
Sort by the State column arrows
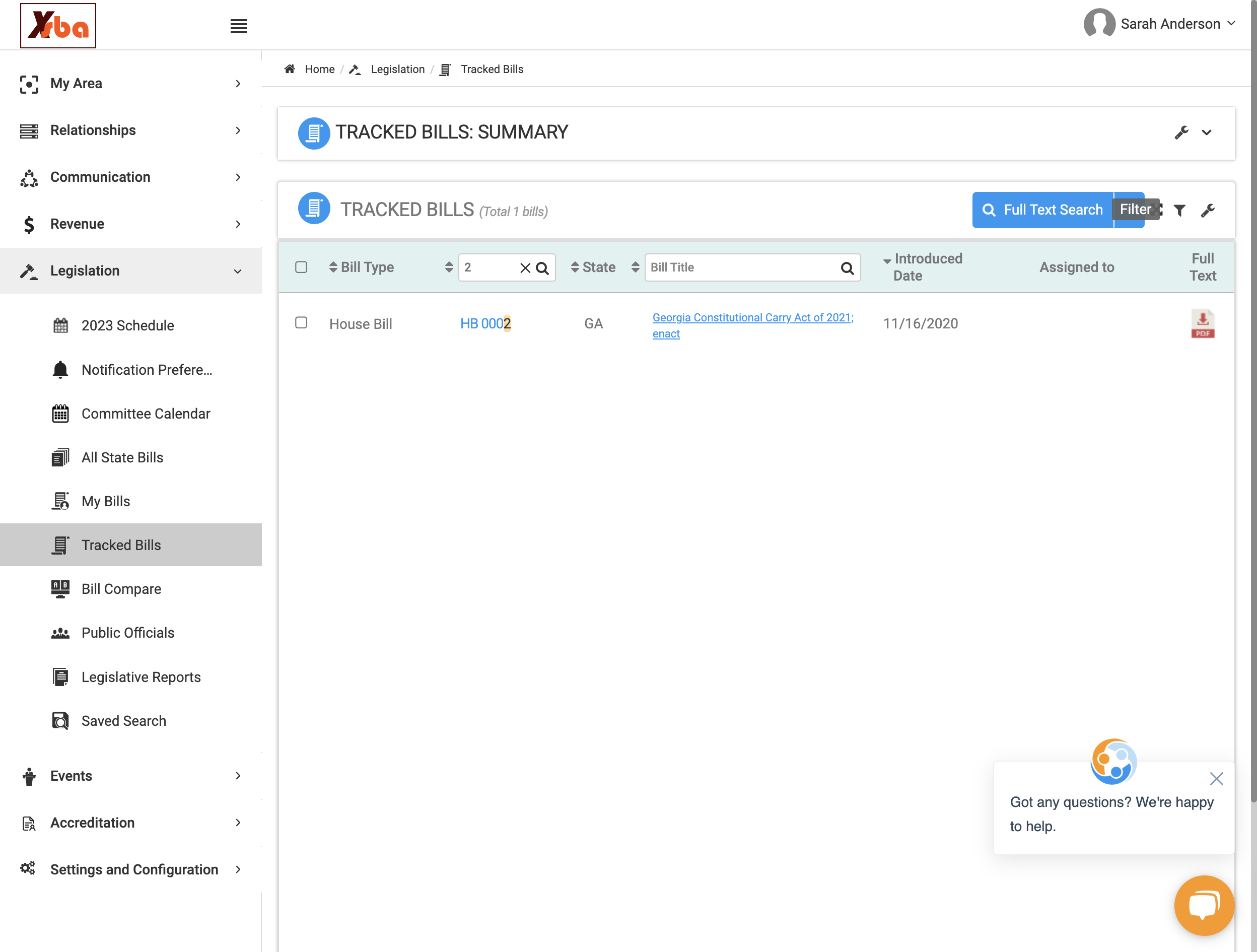click(575, 267)
